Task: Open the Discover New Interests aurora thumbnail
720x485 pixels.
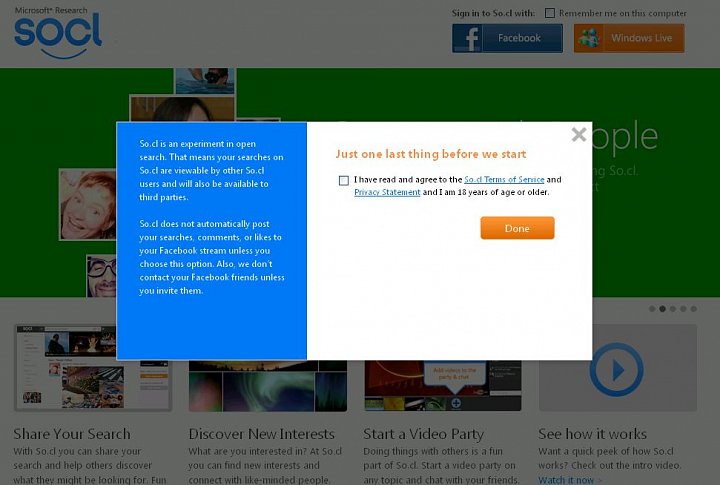Action: click(x=268, y=386)
